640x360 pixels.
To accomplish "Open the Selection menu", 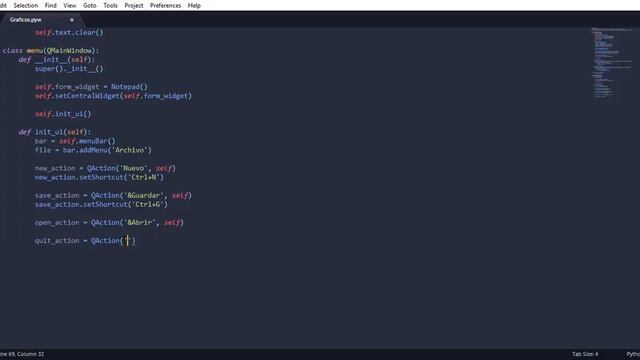I will (26, 5).
